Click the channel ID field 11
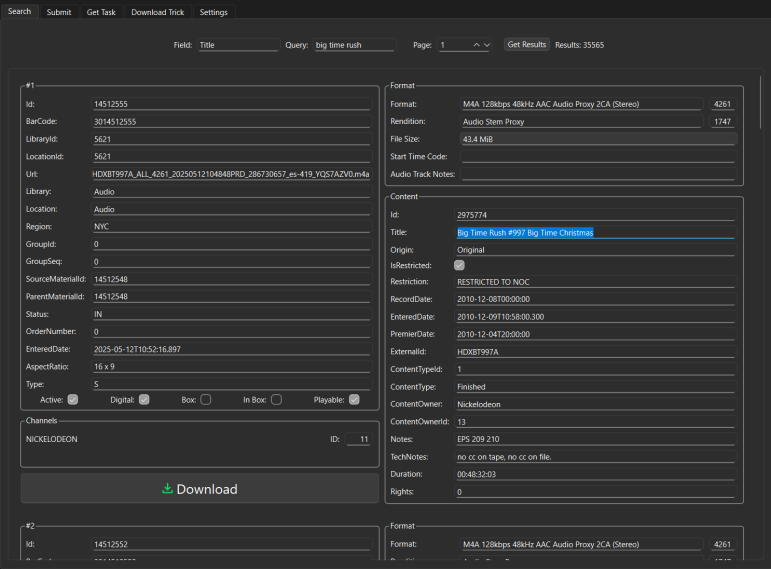 [x=358, y=439]
